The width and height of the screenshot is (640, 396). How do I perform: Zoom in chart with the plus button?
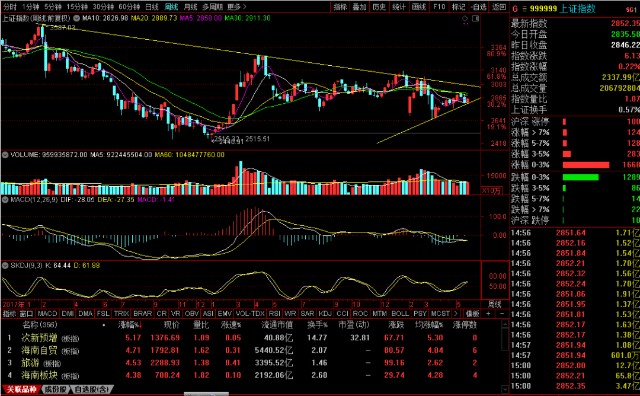click(x=488, y=314)
